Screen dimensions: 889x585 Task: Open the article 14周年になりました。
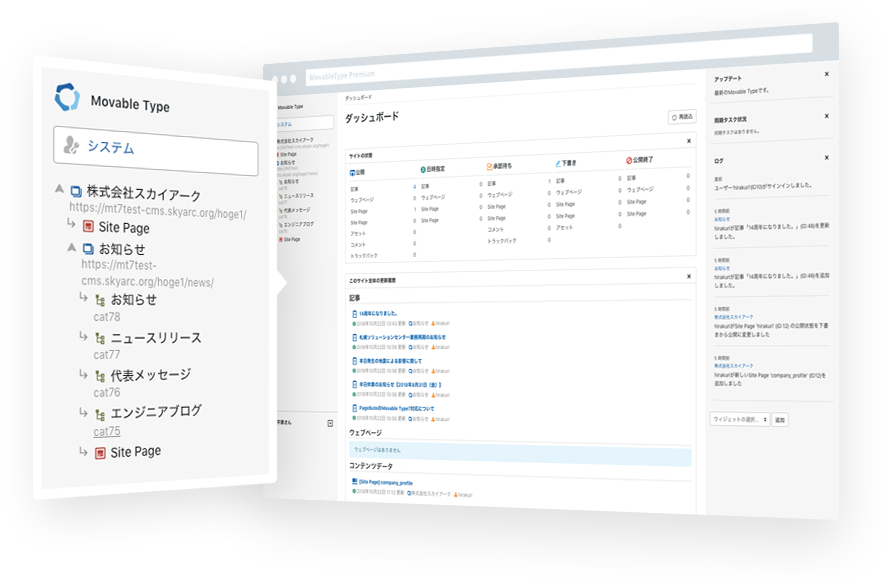(x=378, y=313)
